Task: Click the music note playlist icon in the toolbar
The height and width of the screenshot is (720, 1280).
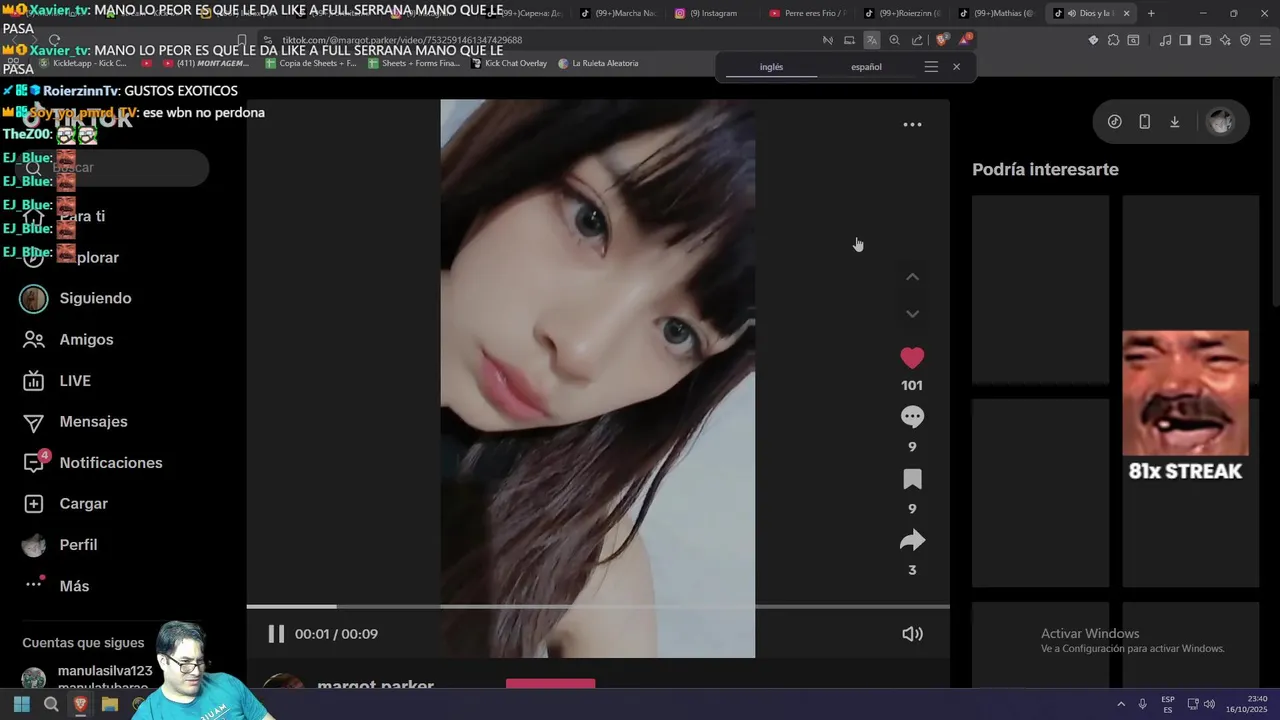Action: (x=1165, y=40)
